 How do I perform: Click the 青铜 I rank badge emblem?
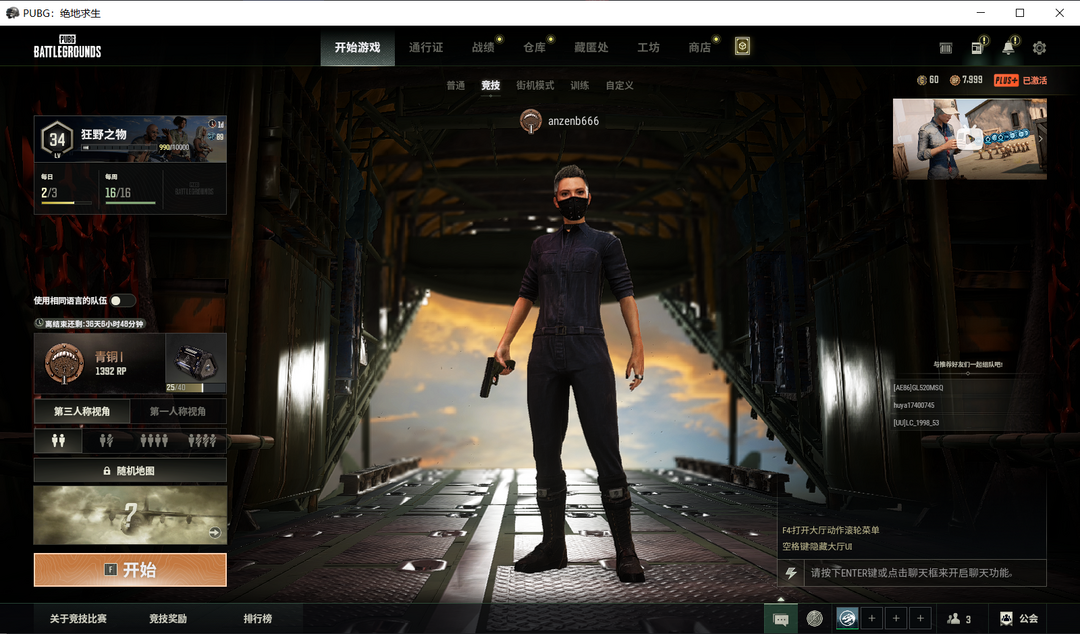(x=64, y=363)
